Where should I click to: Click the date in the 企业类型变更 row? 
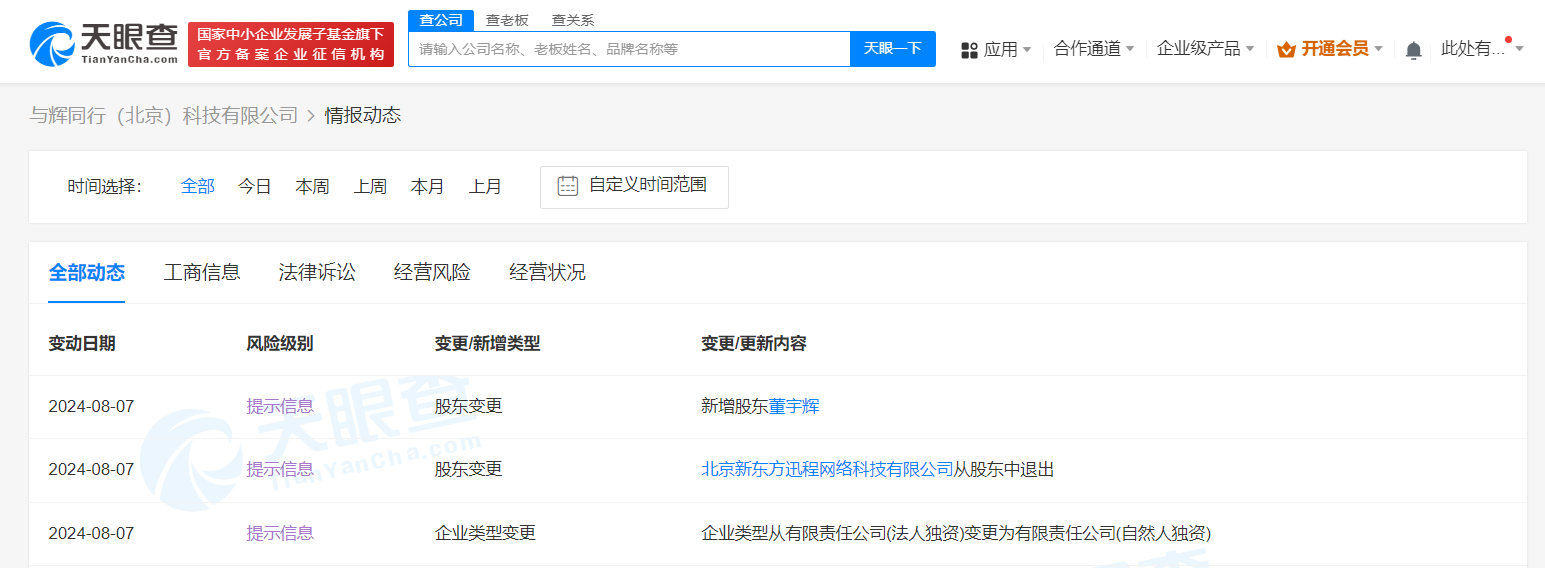pos(91,534)
